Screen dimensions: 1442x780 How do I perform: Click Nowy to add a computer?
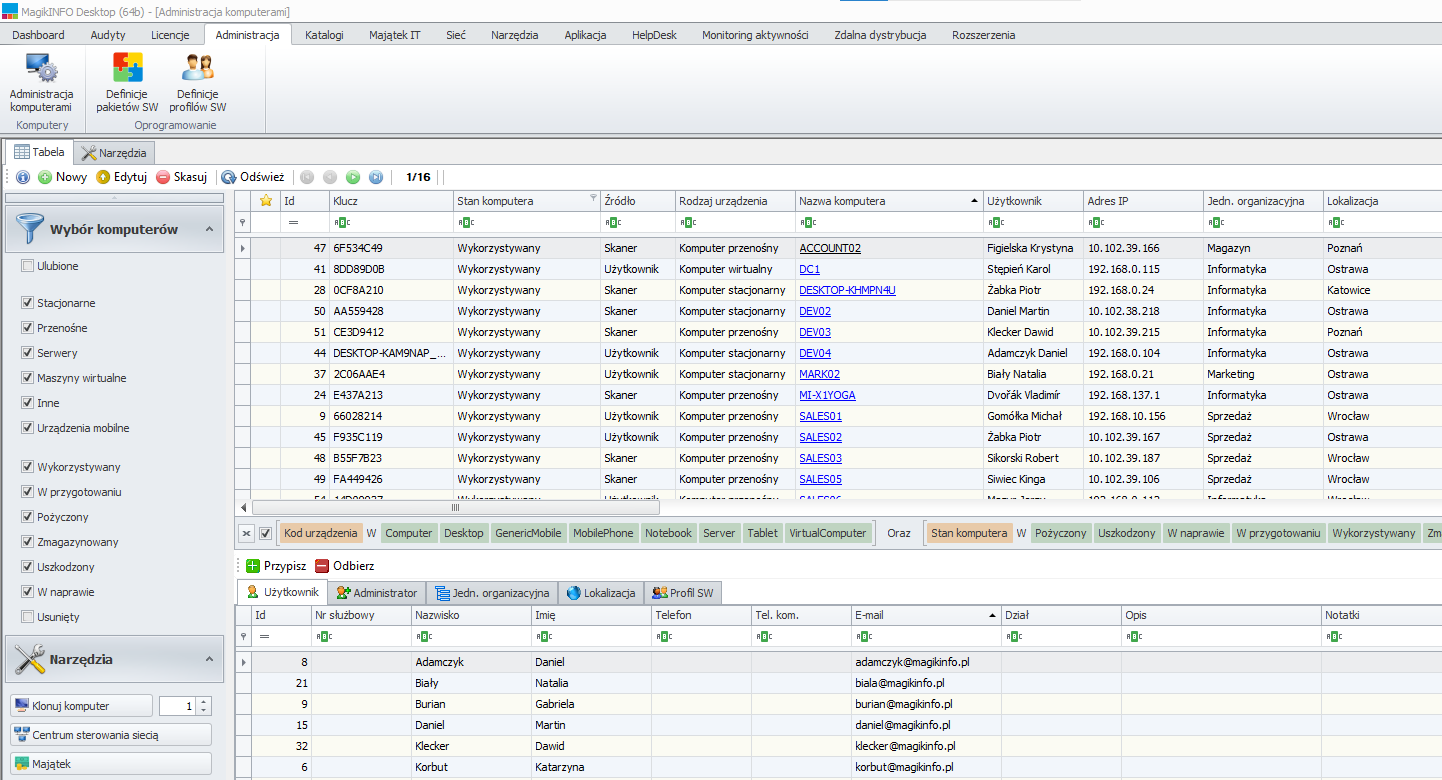click(62, 177)
